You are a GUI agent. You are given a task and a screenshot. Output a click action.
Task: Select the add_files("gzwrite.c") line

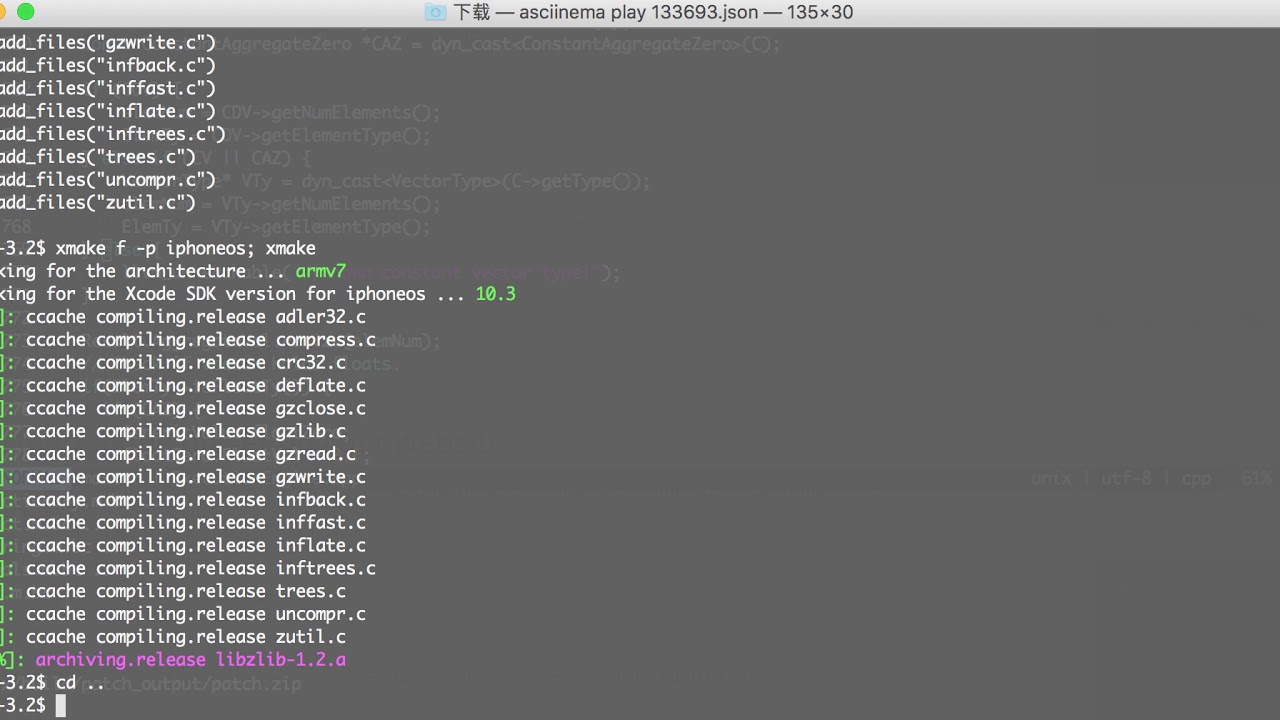[x=108, y=42]
